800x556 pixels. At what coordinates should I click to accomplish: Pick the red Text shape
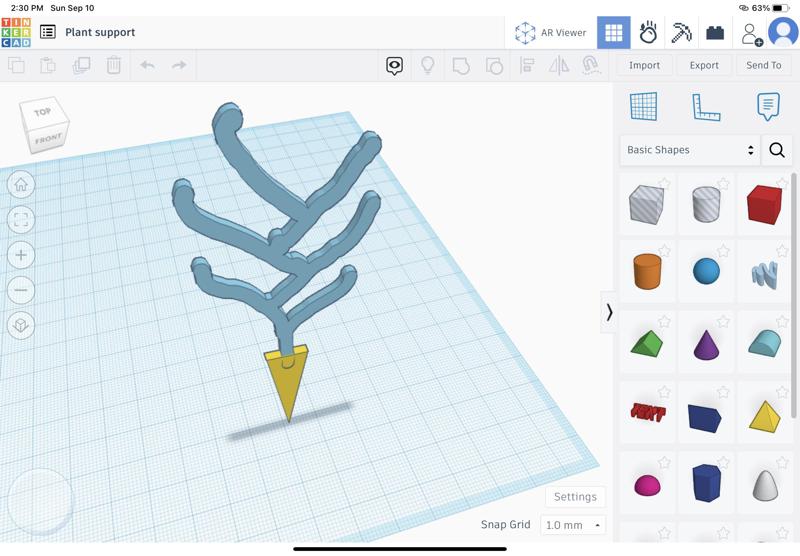(647, 411)
